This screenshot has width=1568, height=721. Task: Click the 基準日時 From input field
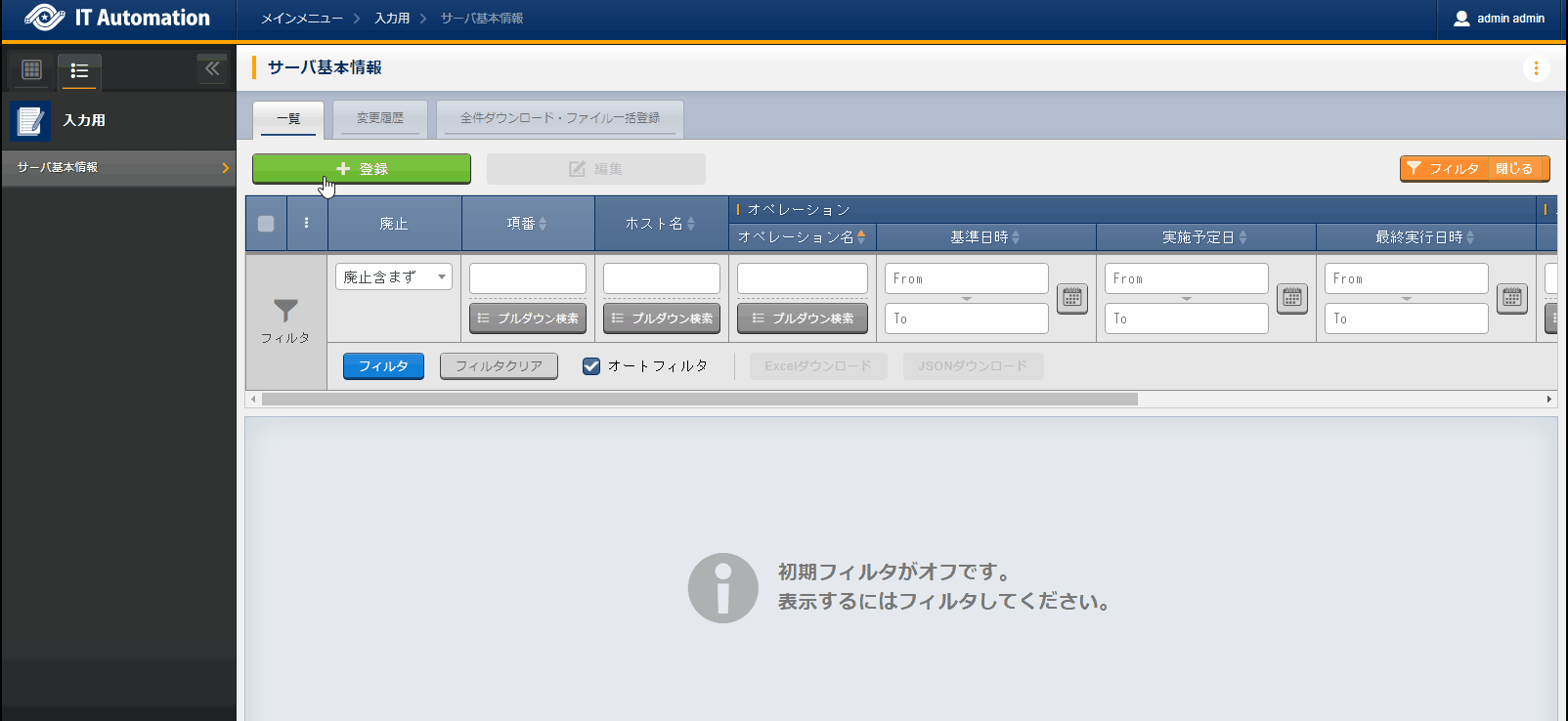point(966,278)
